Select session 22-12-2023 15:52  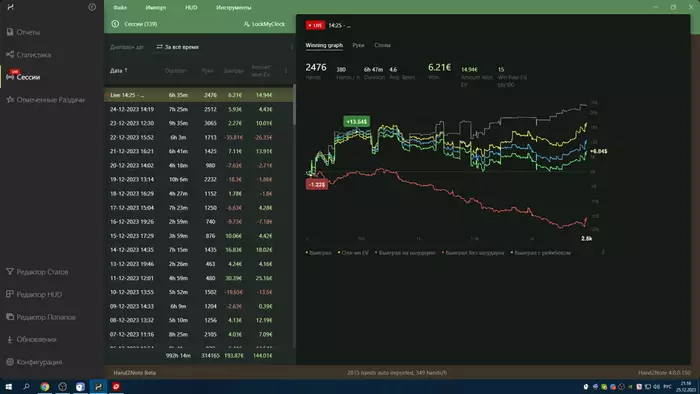tap(199, 137)
